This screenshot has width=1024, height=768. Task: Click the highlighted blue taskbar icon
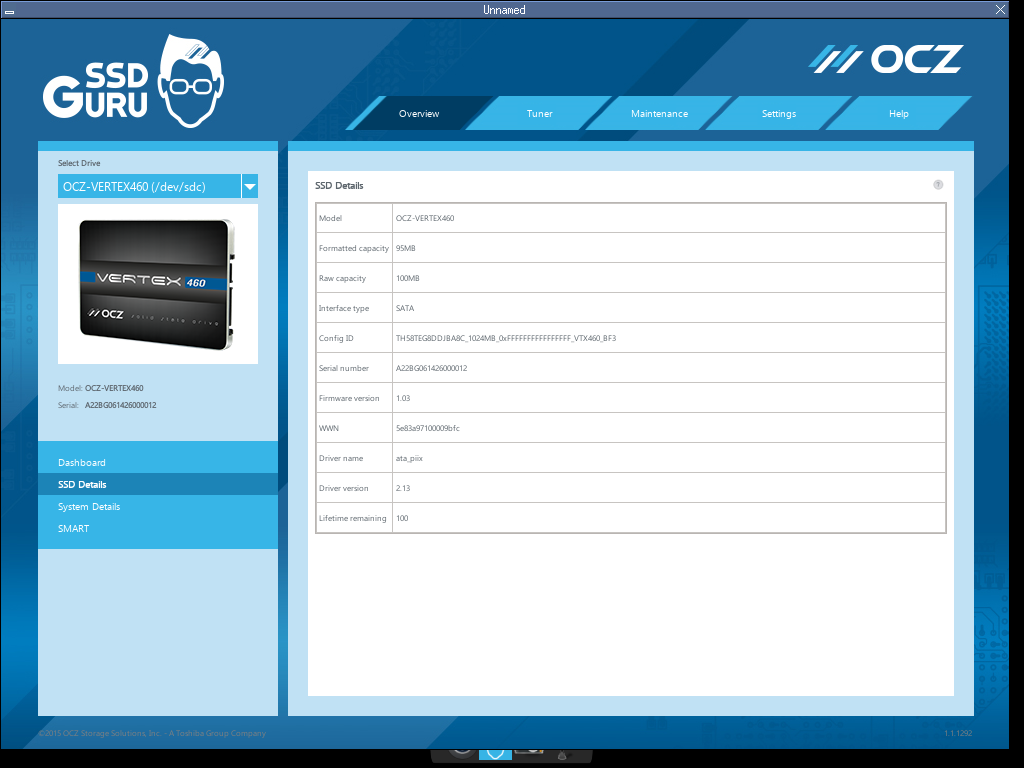coord(495,754)
